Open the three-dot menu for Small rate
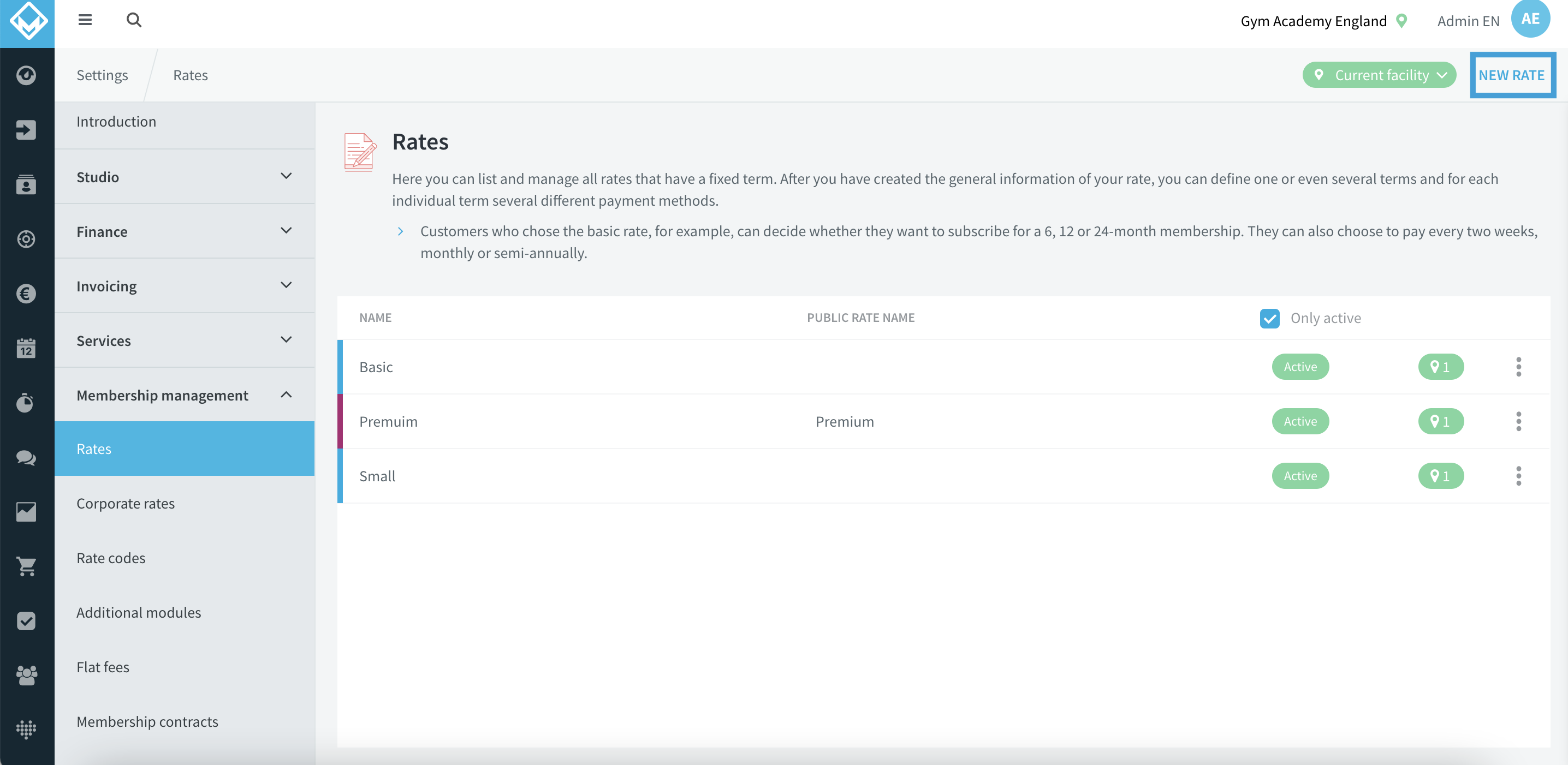The image size is (1568, 765). [x=1518, y=476]
